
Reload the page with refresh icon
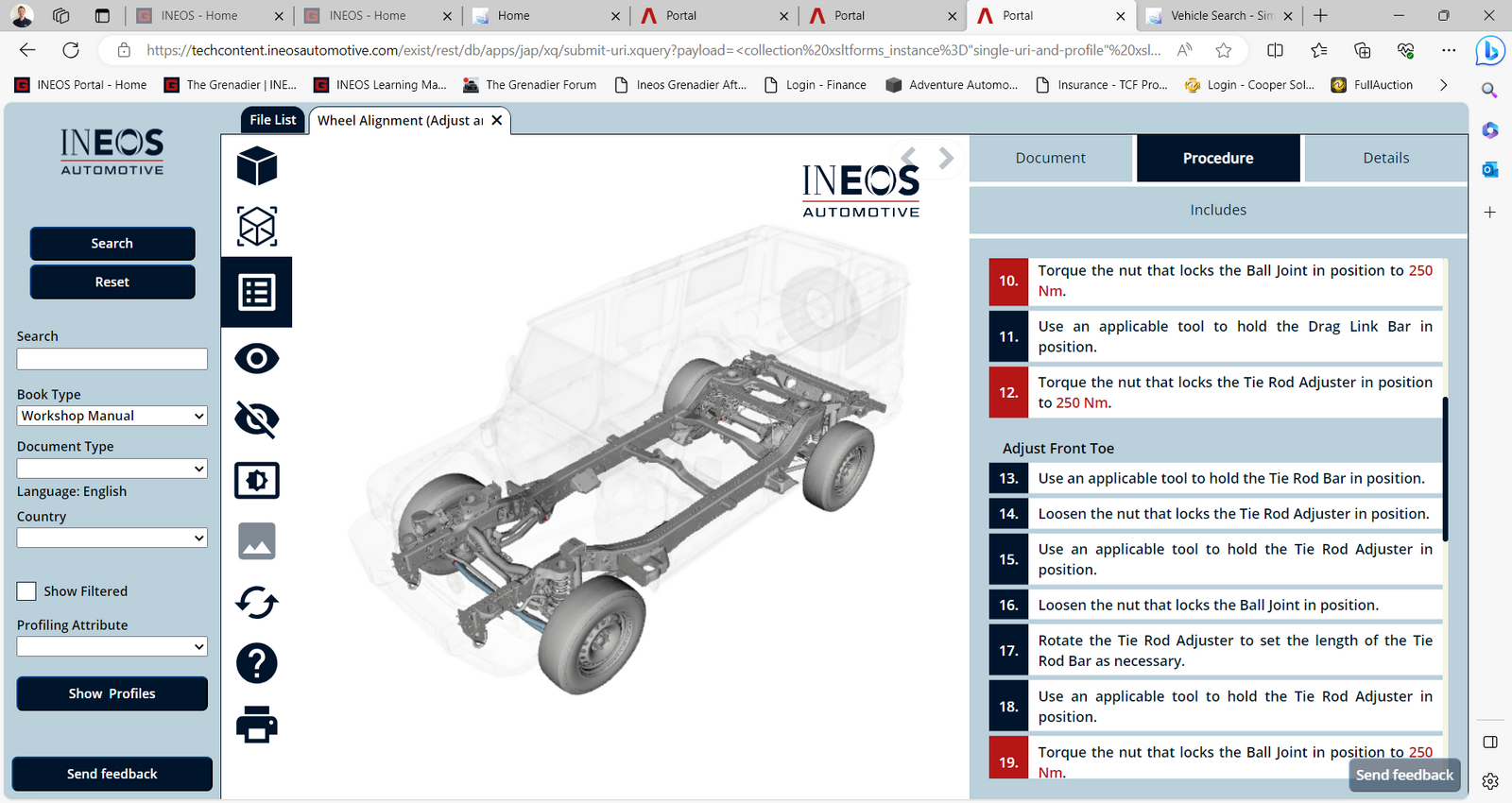(x=71, y=50)
